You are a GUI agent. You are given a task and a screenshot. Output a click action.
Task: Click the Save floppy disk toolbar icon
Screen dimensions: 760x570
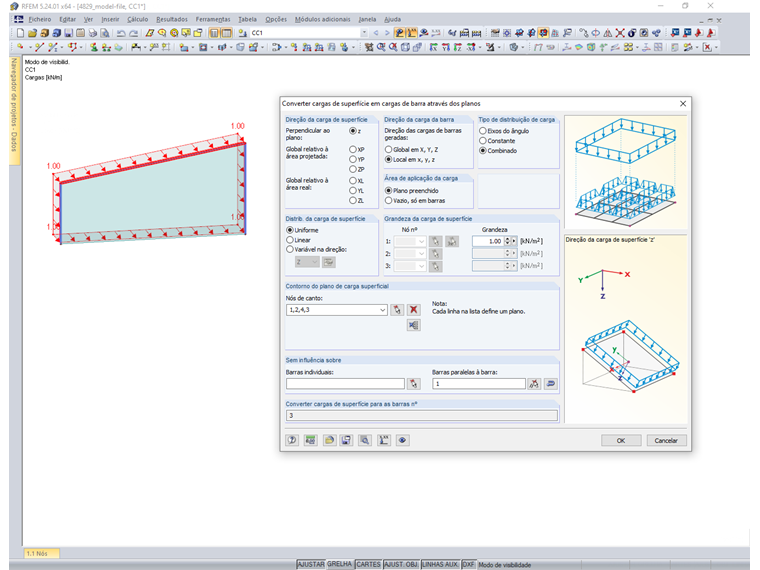pyautogui.click(x=68, y=33)
